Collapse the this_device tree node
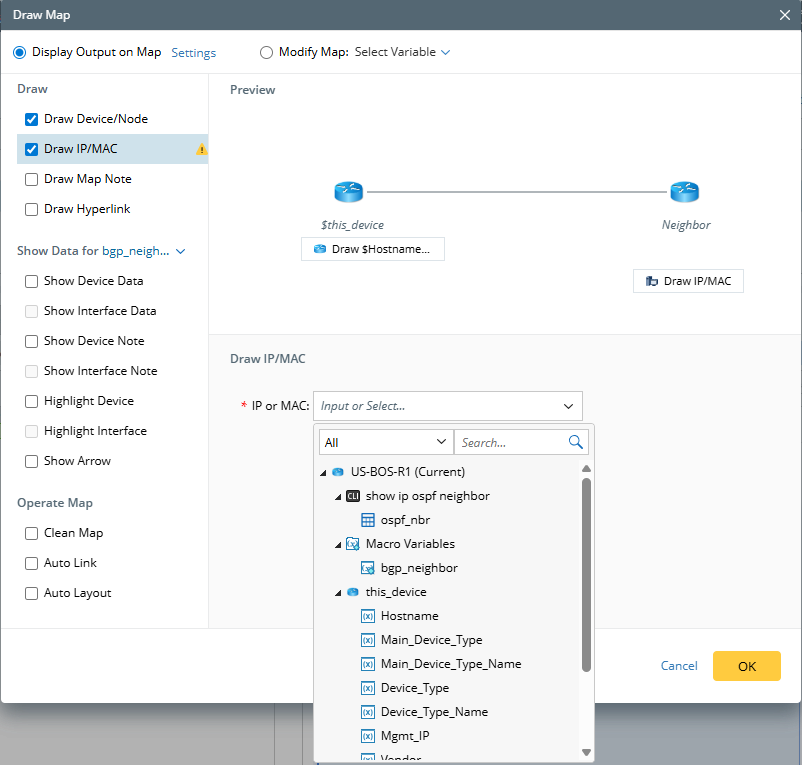The image size is (802, 765). 338,592
